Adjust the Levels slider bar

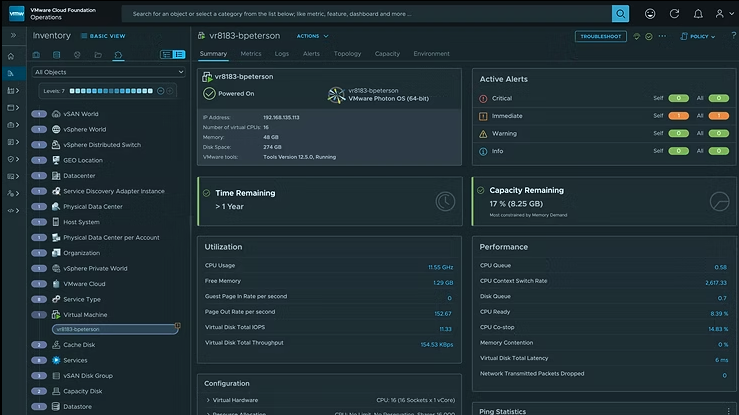110,91
